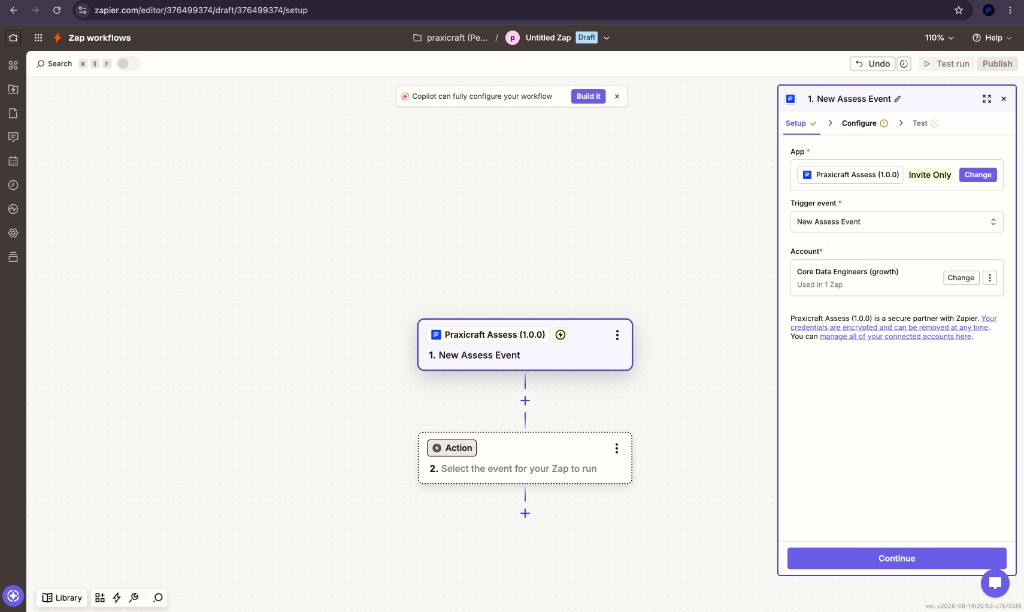
Task: Select the Praxicraft Assess trigger step card
Action: coord(525,345)
